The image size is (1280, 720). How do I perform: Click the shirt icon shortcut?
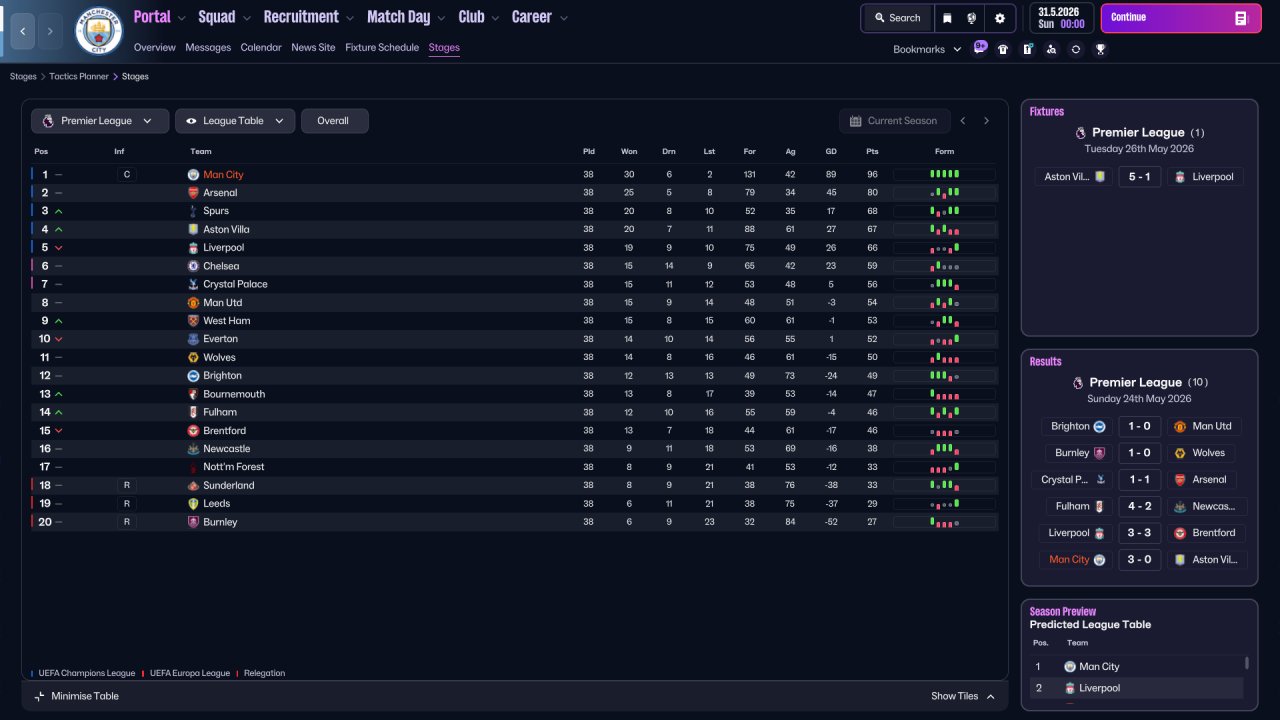pos(1003,49)
